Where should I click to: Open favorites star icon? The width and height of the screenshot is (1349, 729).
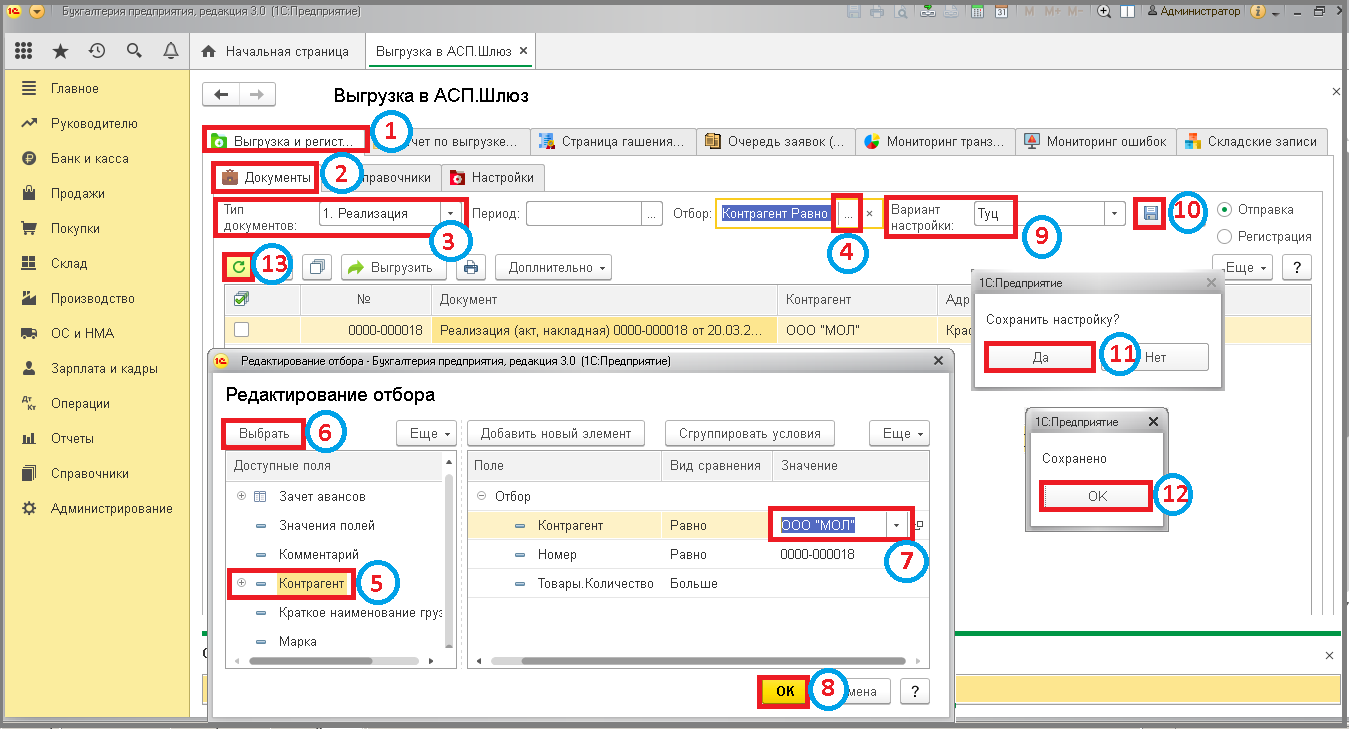60,51
